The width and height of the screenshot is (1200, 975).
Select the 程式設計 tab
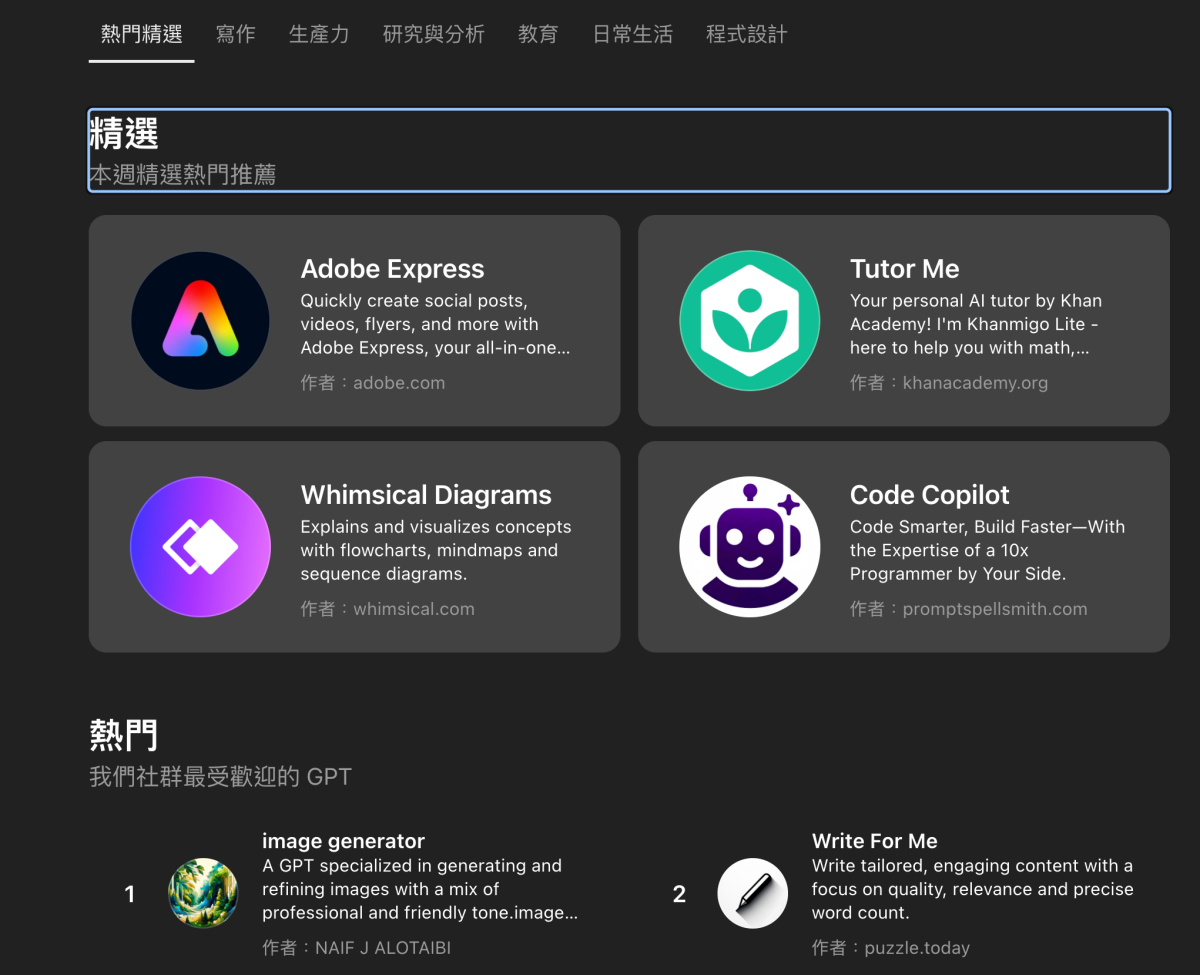point(747,34)
